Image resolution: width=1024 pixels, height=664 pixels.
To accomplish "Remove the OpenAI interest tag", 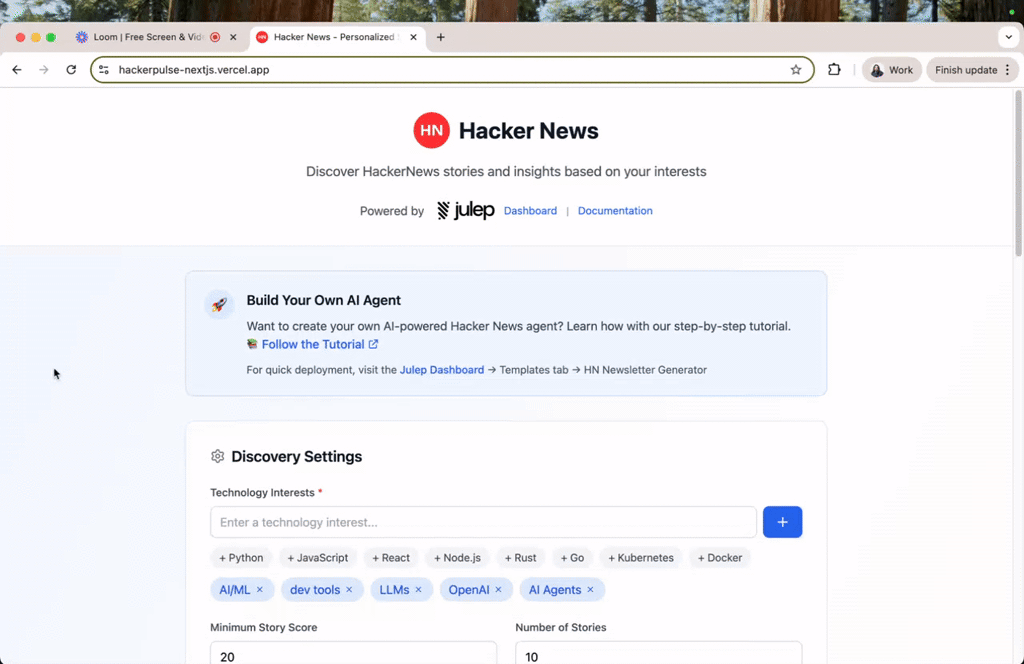I will [498, 590].
